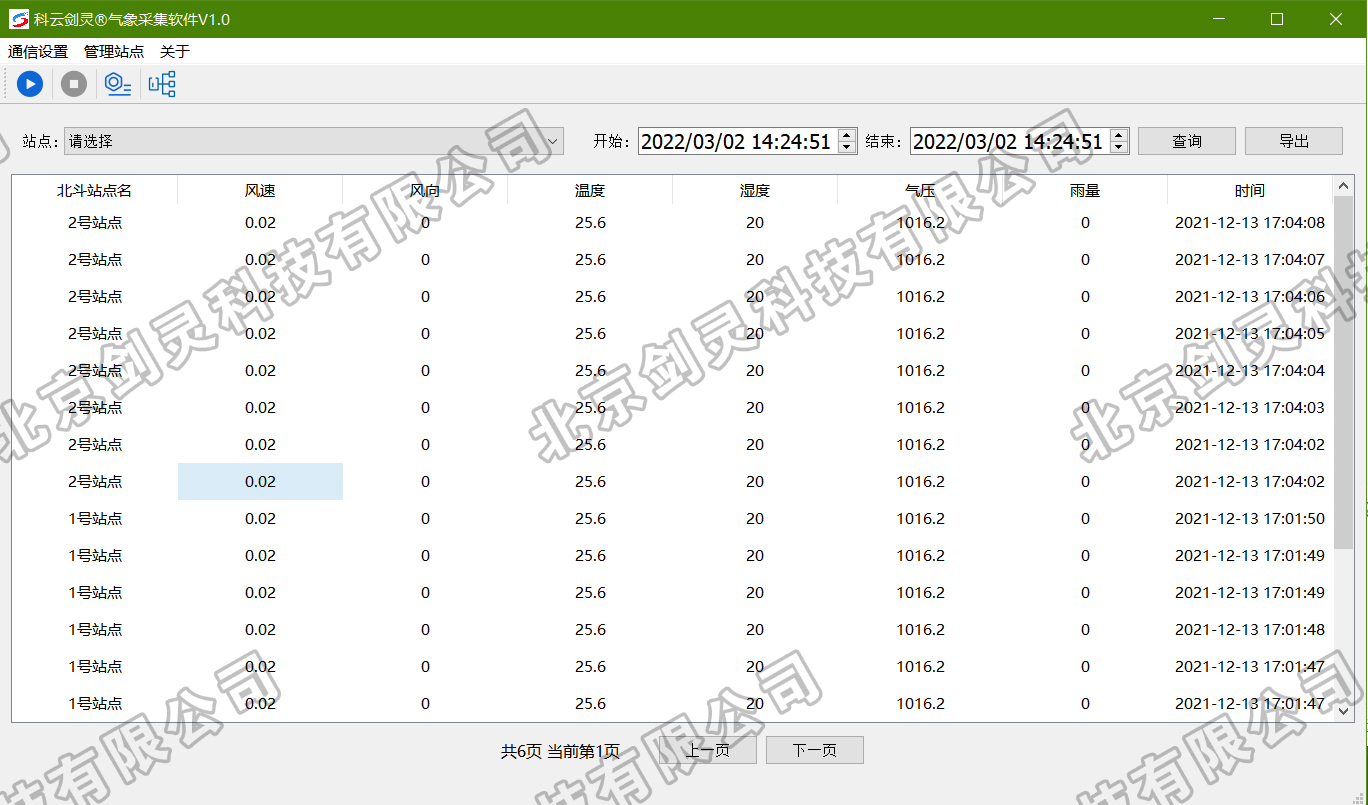Expand the 站点 请选择 dropdown
1368x805 pixels.
pyautogui.click(x=314, y=141)
